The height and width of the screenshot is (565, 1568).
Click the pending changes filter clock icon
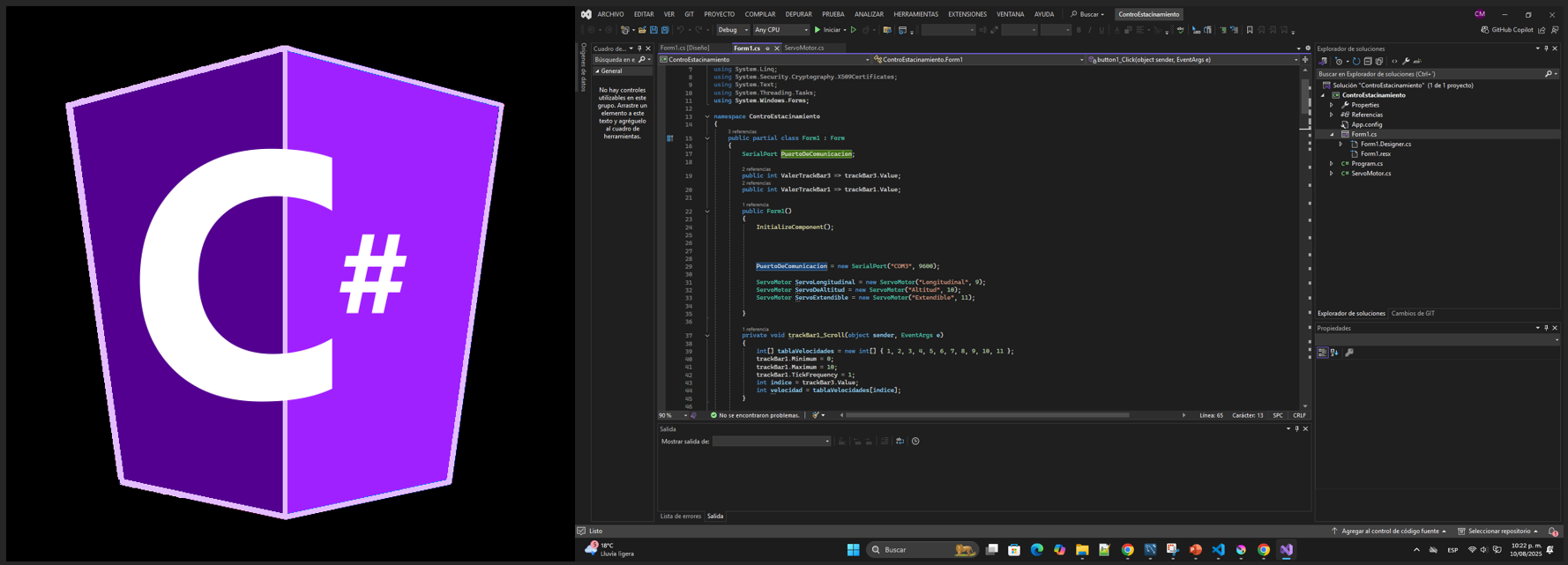[x=1339, y=62]
